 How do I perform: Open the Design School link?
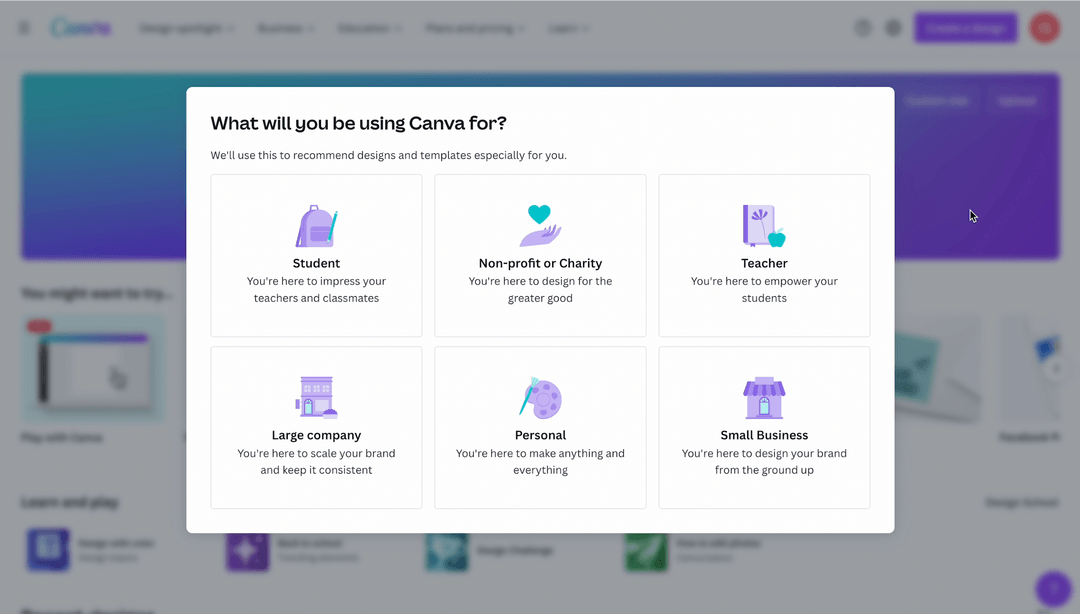point(1021,502)
